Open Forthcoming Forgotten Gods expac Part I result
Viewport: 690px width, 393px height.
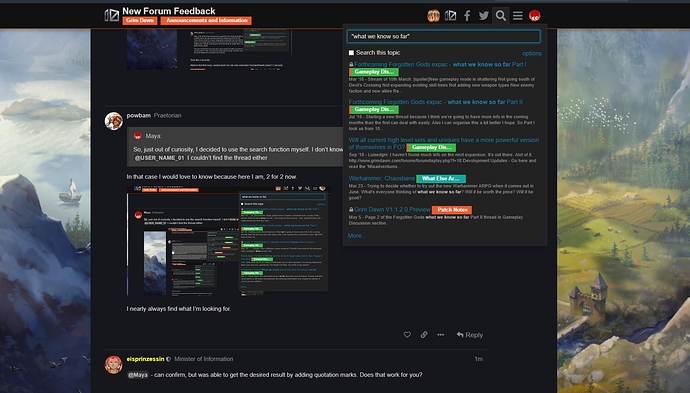[x=440, y=64]
